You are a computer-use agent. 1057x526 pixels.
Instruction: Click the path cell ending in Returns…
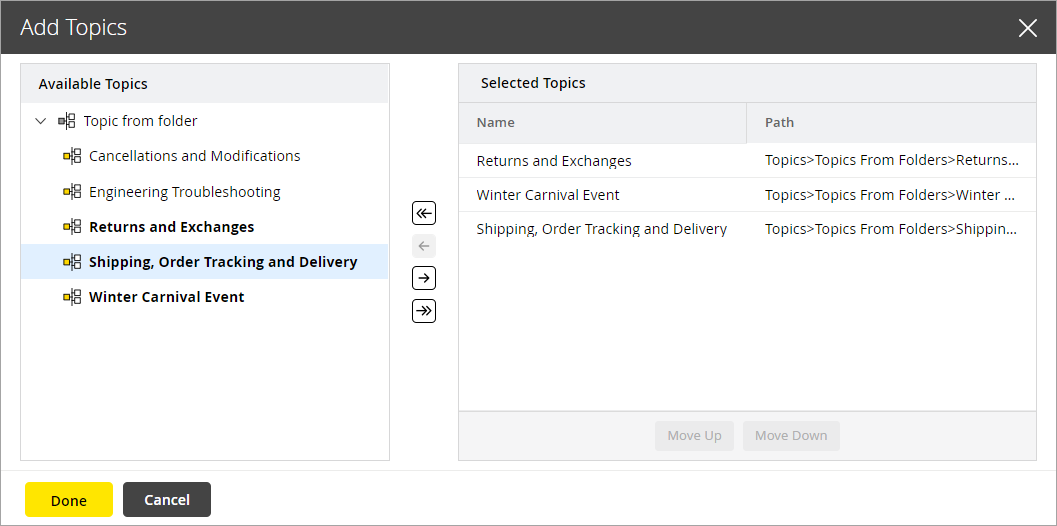[x=891, y=161]
